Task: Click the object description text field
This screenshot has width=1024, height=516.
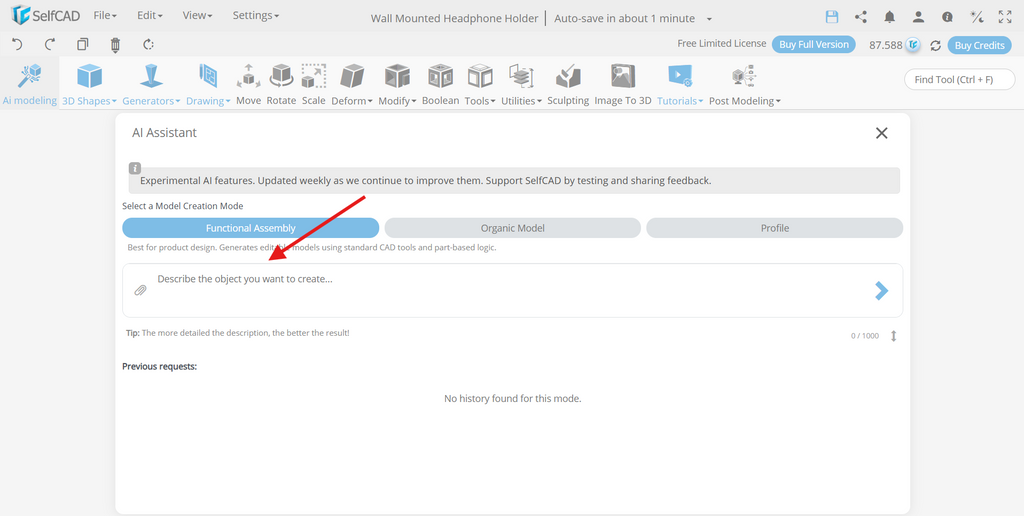Action: pyautogui.click(x=513, y=290)
